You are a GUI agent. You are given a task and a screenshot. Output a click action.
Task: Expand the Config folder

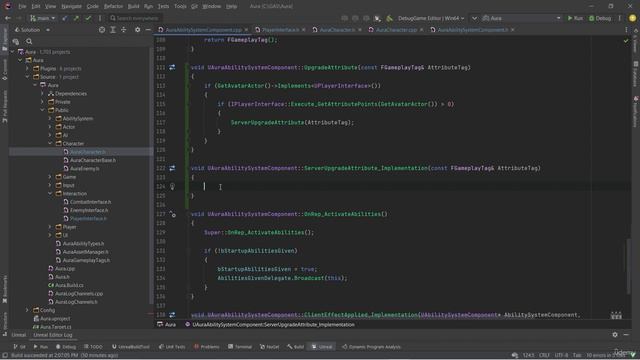pos(27,310)
